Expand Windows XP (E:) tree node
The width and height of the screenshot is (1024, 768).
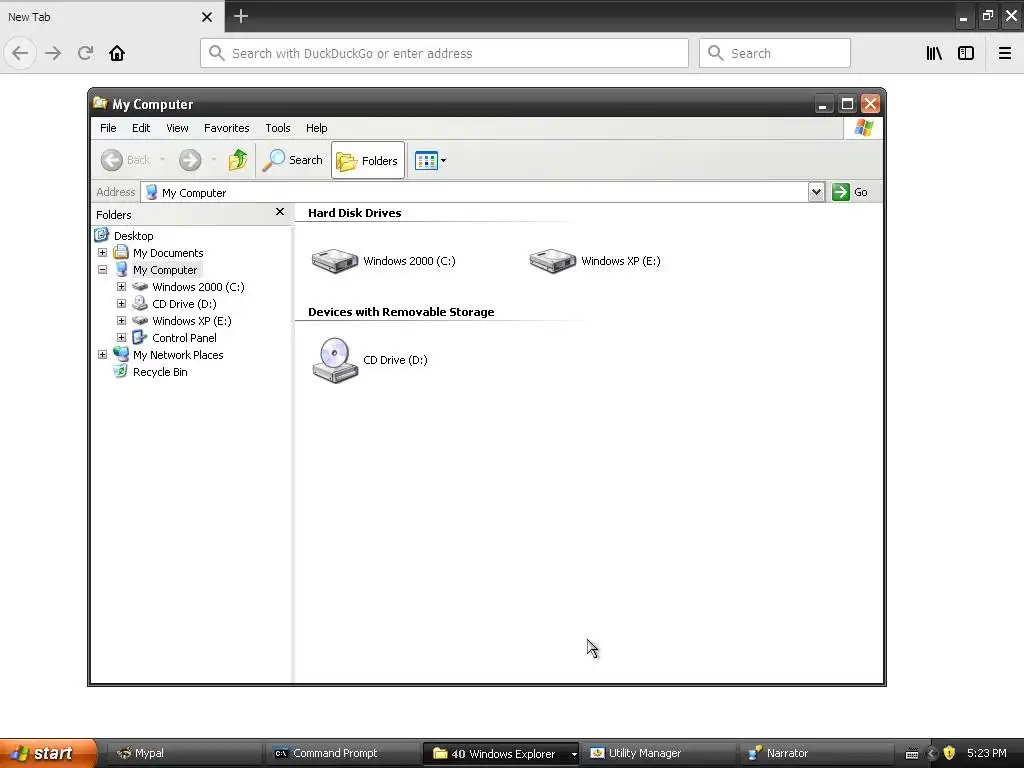point(121,321)
